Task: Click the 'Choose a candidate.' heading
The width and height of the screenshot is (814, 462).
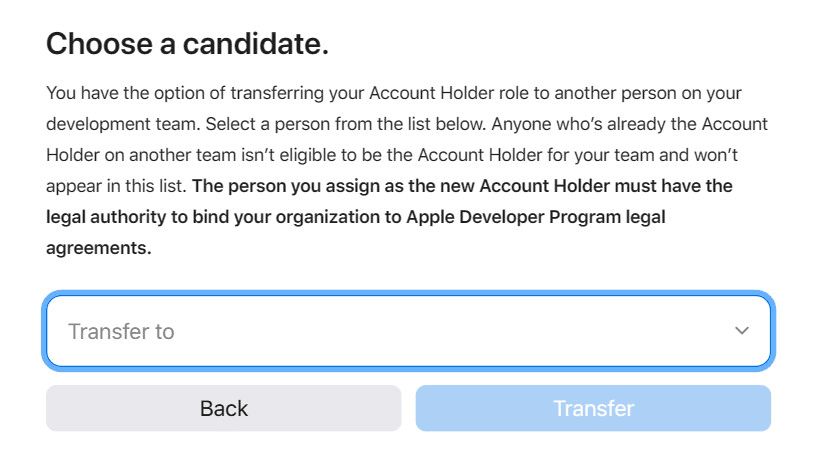Action: pos(188,44)
